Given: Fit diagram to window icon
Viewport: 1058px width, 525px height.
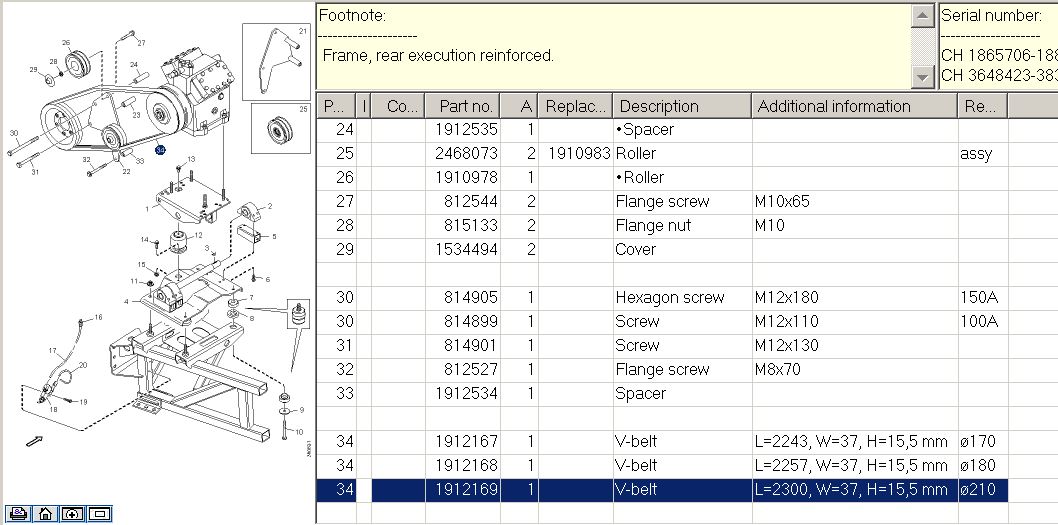Looking at the screenshot, I should 100,514.
